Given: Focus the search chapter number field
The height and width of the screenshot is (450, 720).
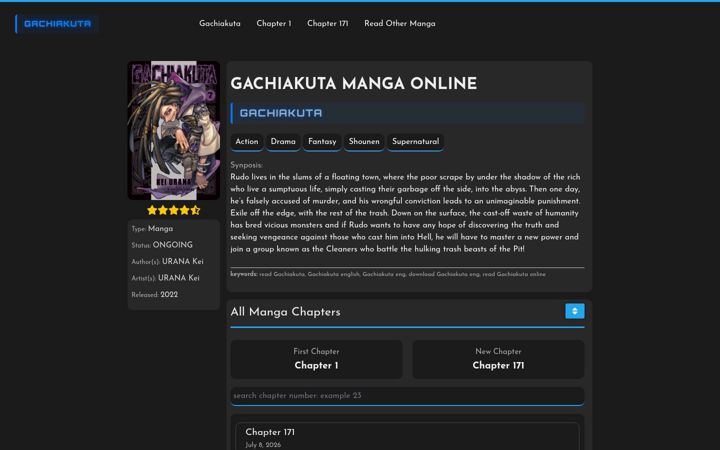Looking at the screenshot, I should [407, 396].
